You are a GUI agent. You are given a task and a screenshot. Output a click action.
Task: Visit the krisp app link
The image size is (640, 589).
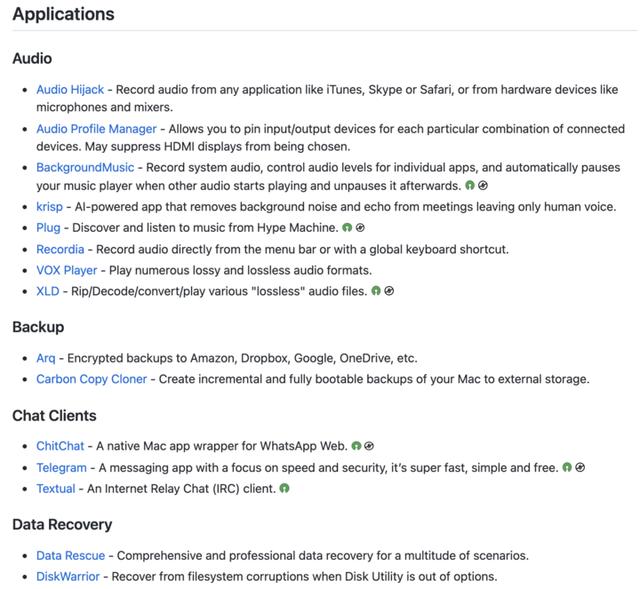48,207
